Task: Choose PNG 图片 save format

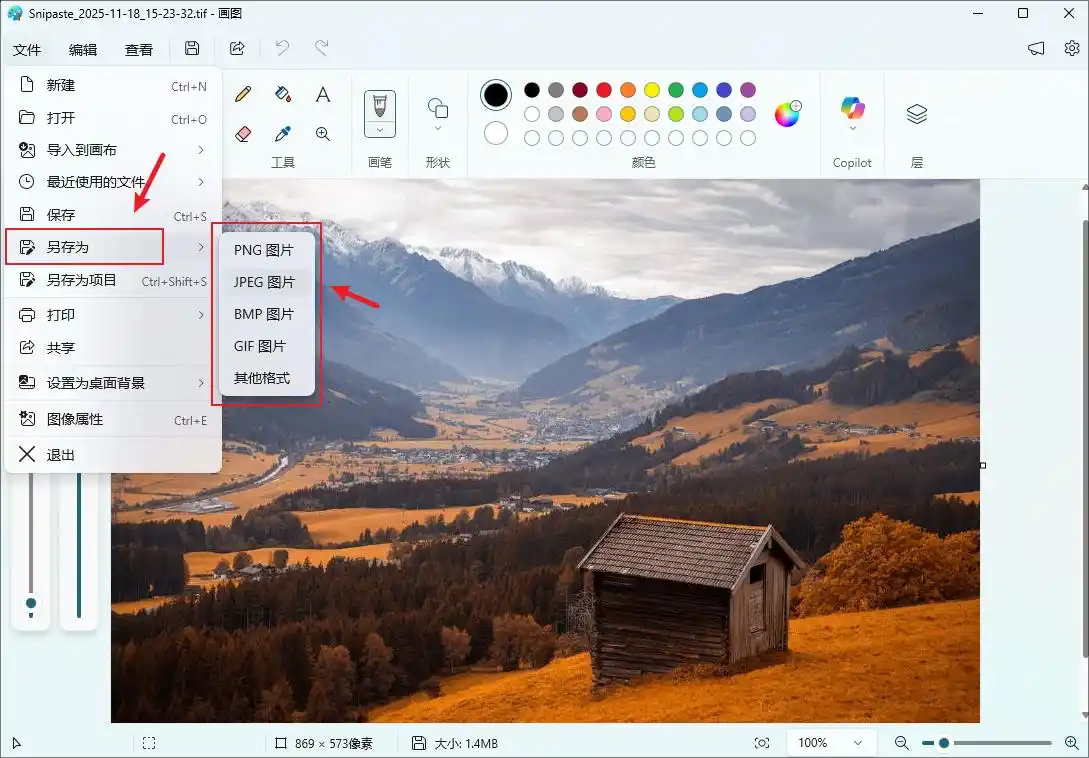Action: [264, 250]
